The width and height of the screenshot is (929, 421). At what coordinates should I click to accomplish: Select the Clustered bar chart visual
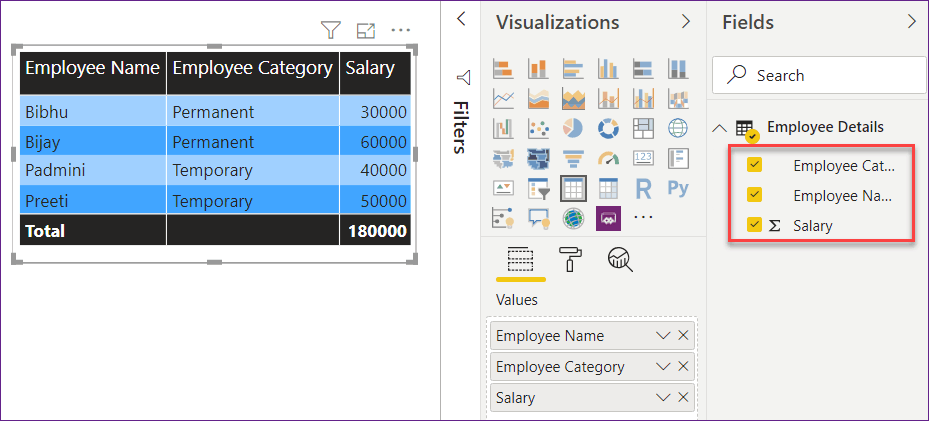coord(573,69)
